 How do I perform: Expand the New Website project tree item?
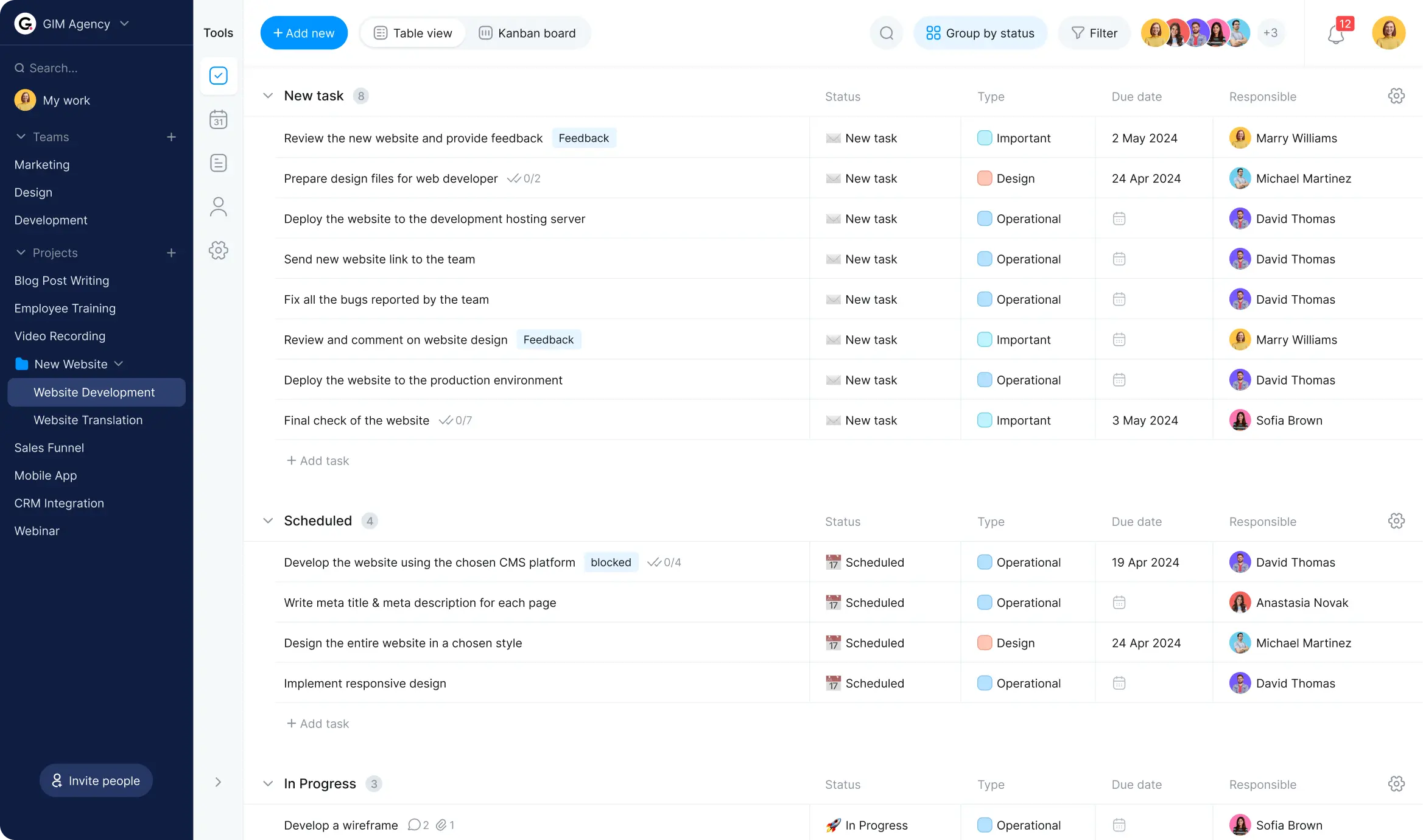pos(119,363)
